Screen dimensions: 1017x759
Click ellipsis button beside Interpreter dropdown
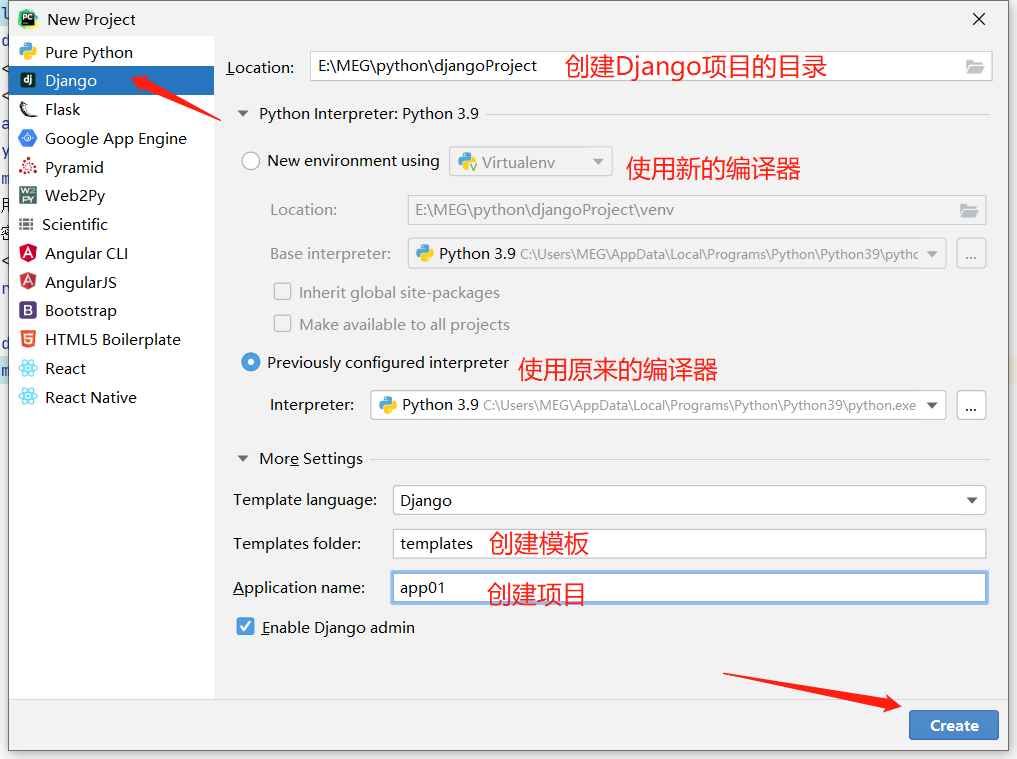point(971,405)
